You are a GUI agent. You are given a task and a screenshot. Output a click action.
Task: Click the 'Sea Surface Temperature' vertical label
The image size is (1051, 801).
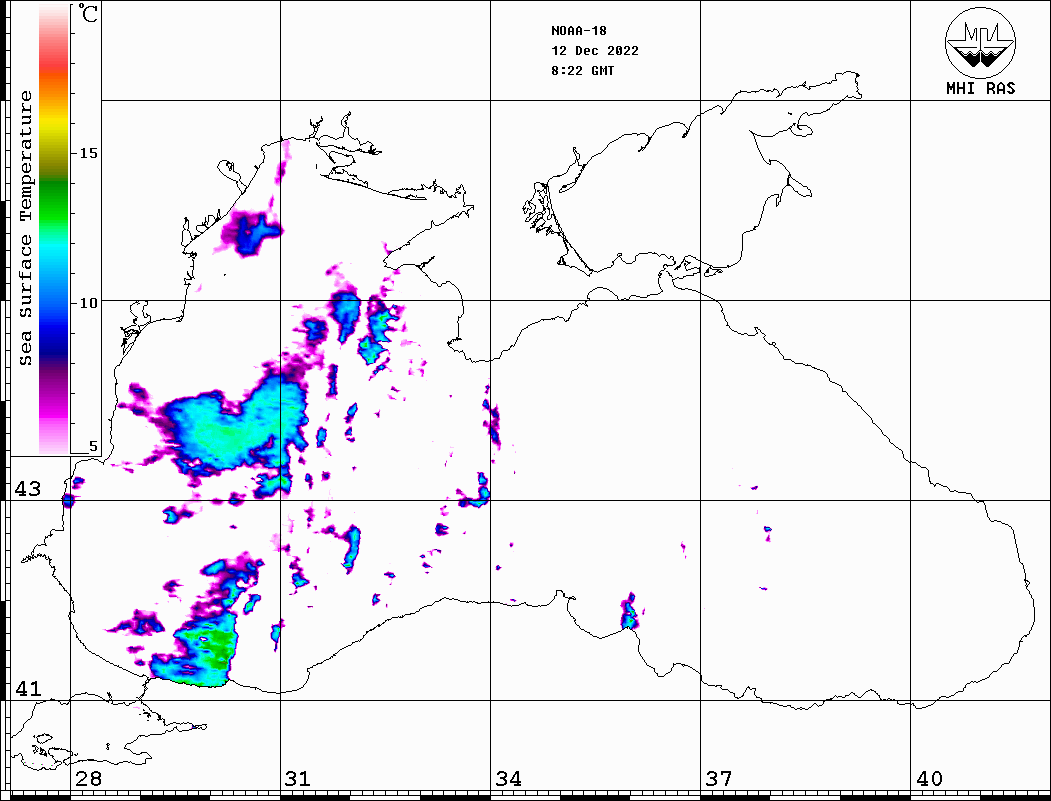pos(25,229)
